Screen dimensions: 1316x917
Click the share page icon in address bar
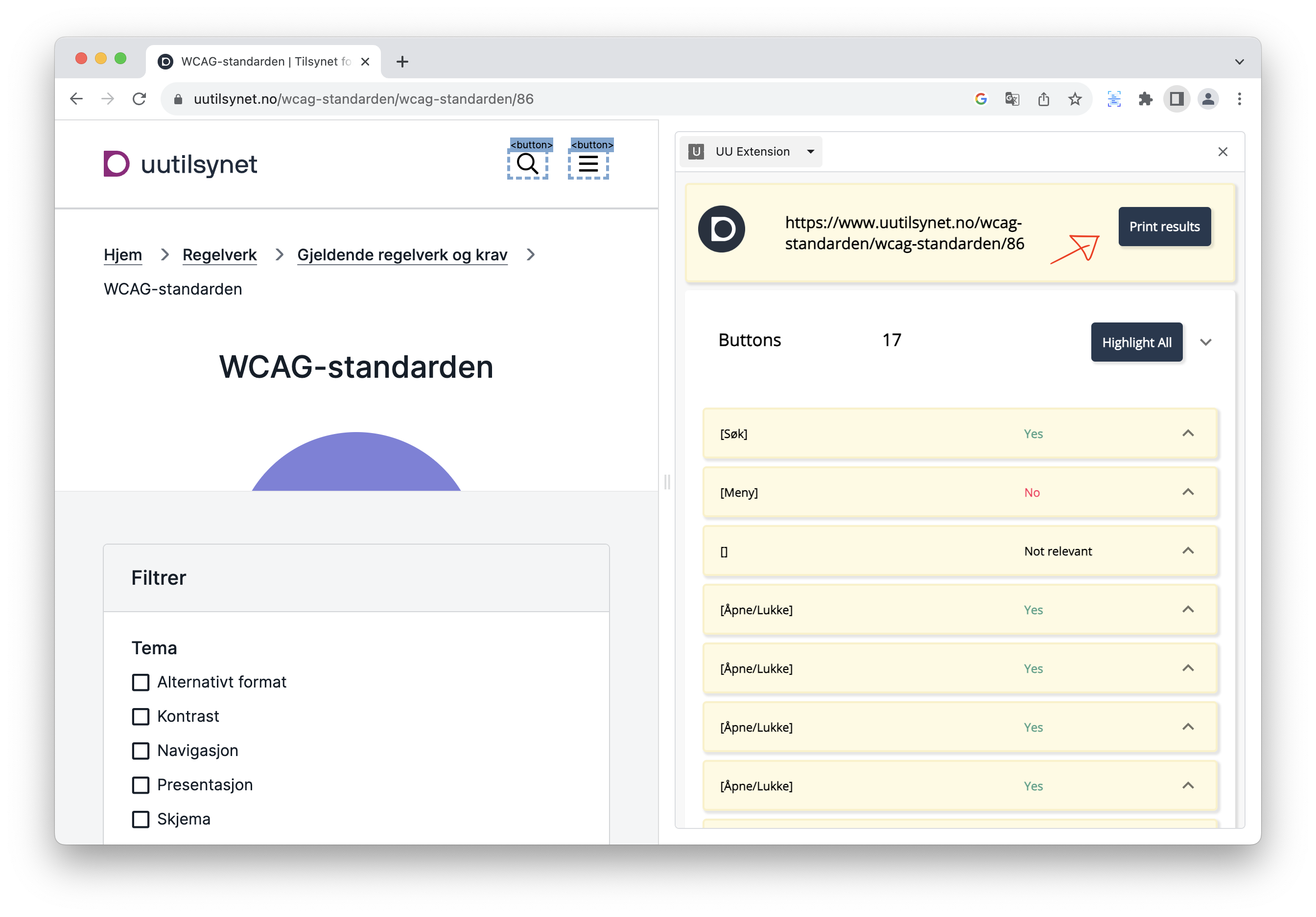[1043, 99]
